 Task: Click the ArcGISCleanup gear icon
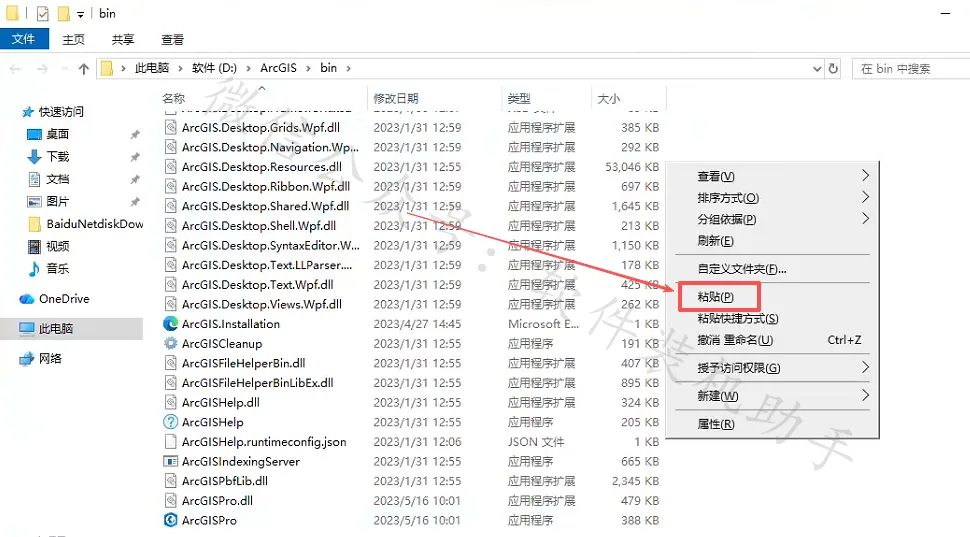click(x=170, y=343)
